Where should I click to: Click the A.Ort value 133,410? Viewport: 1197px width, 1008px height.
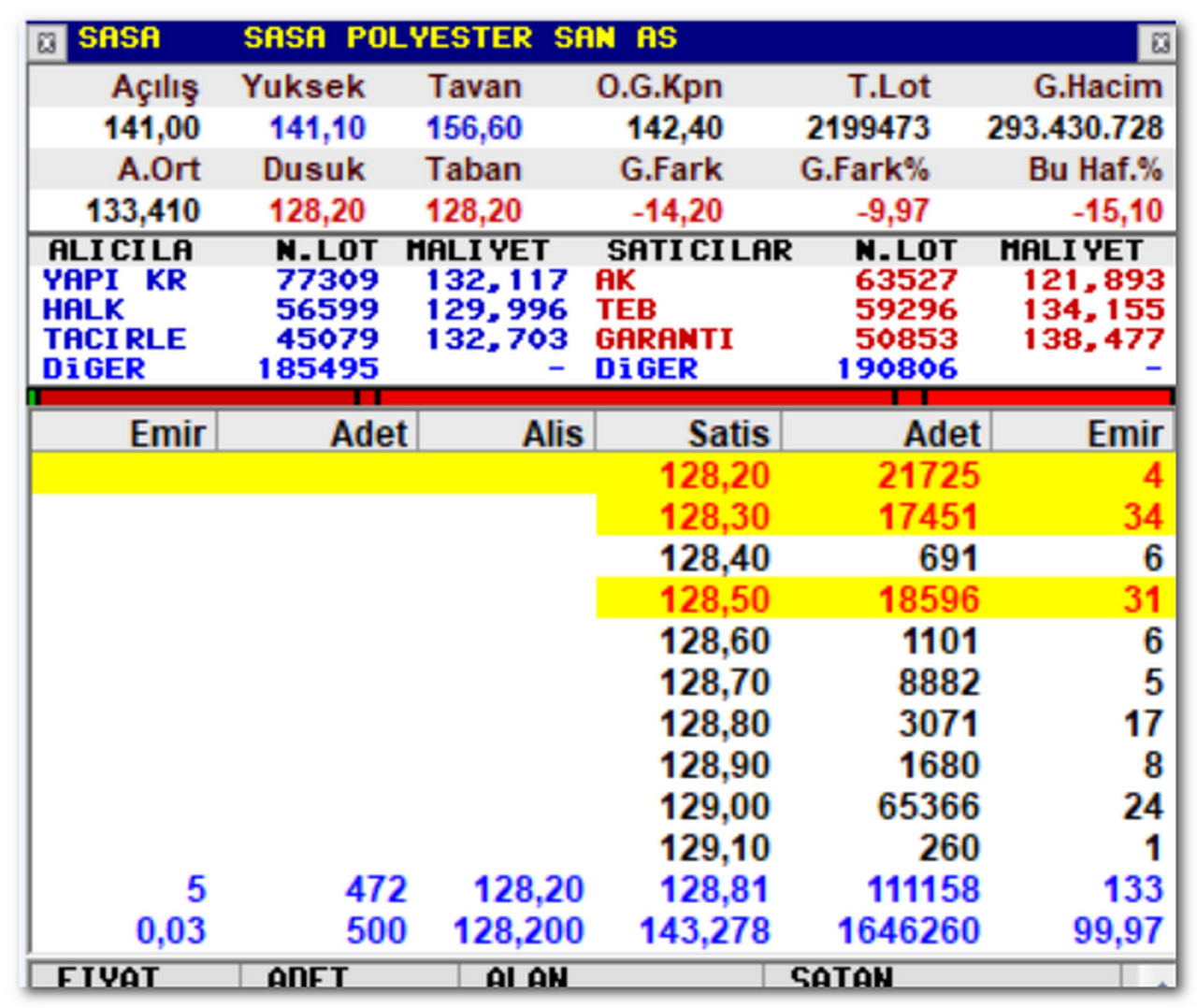143,210
